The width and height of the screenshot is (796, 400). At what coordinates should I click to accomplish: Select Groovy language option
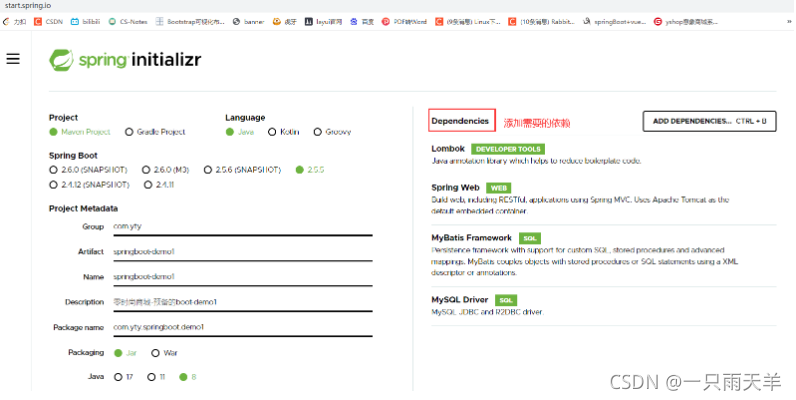tap(333, 132)
